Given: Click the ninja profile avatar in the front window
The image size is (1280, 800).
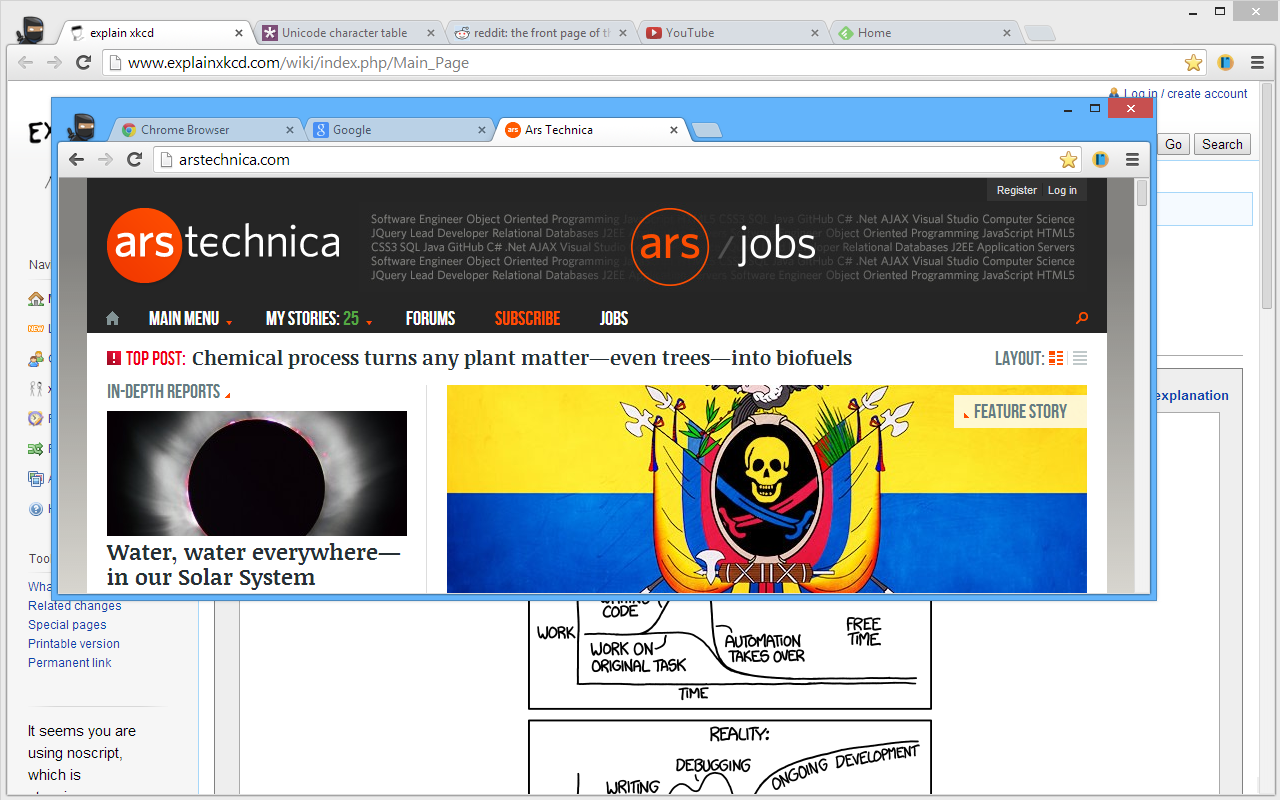Looking at the screenshot, I should pos(82,127).
